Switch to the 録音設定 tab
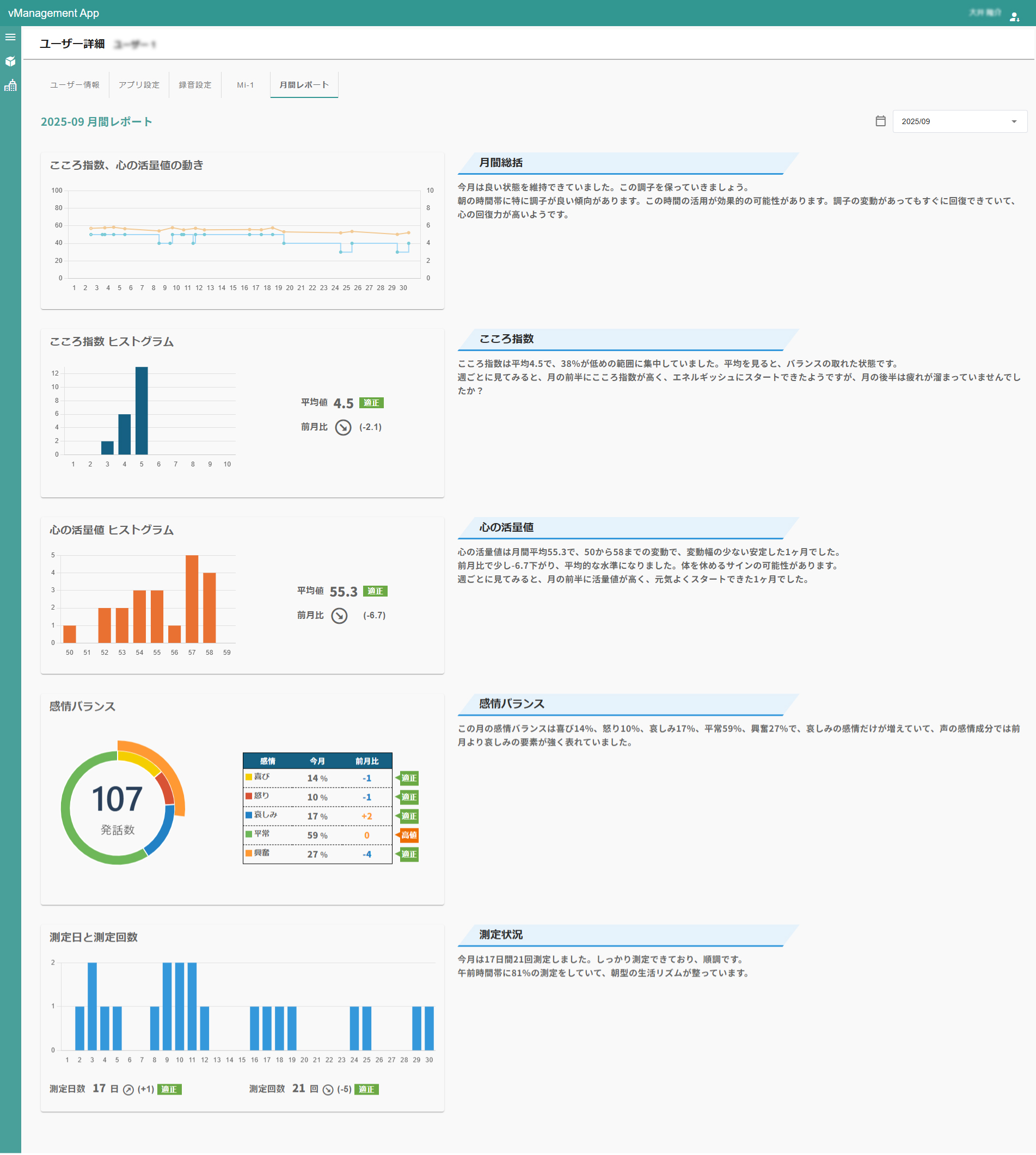Image resolution: width=1036 pixels, height=1155 pixels. point(194,84)
